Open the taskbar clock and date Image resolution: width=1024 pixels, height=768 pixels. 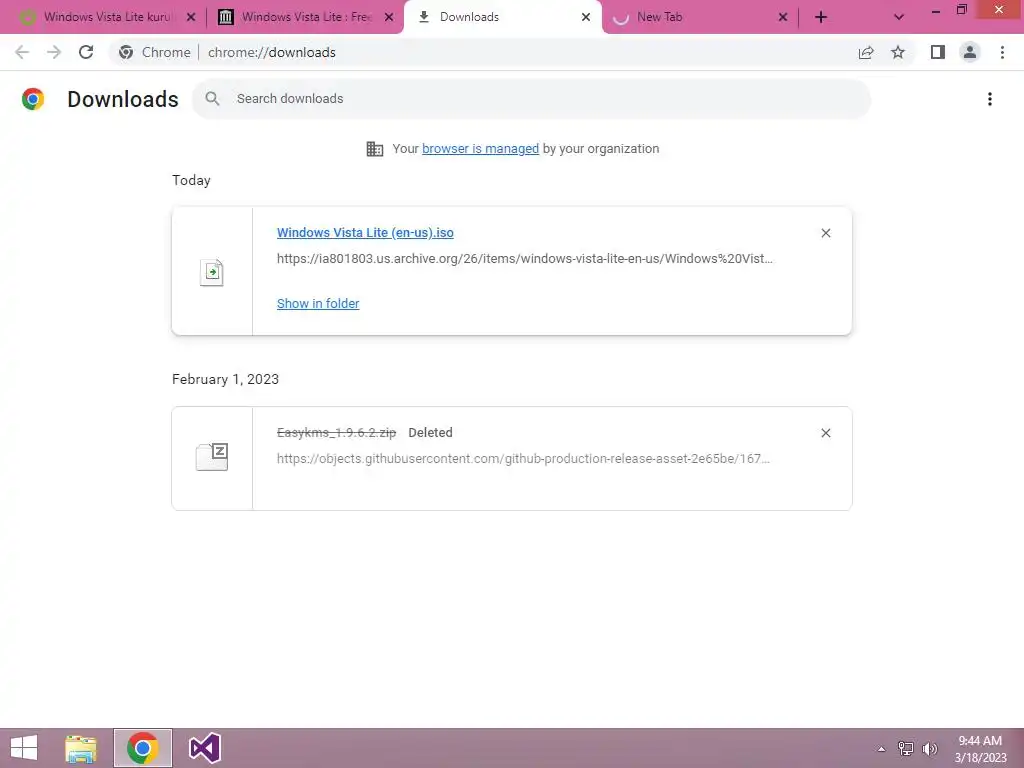(980, 749)
